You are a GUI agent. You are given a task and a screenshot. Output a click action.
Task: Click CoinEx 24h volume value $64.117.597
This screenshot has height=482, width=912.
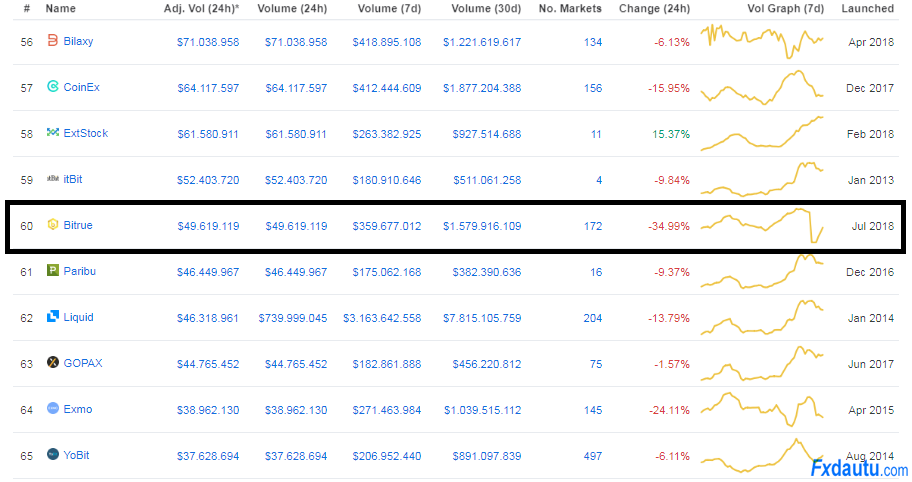(x=296, y=88)
